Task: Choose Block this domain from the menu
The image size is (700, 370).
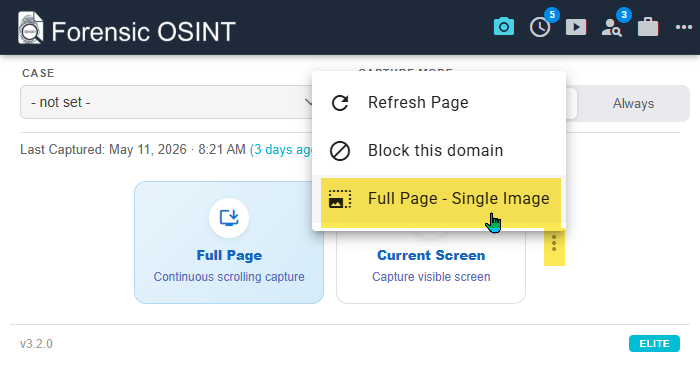Action: pyautogui.click(x=439, y=151)
